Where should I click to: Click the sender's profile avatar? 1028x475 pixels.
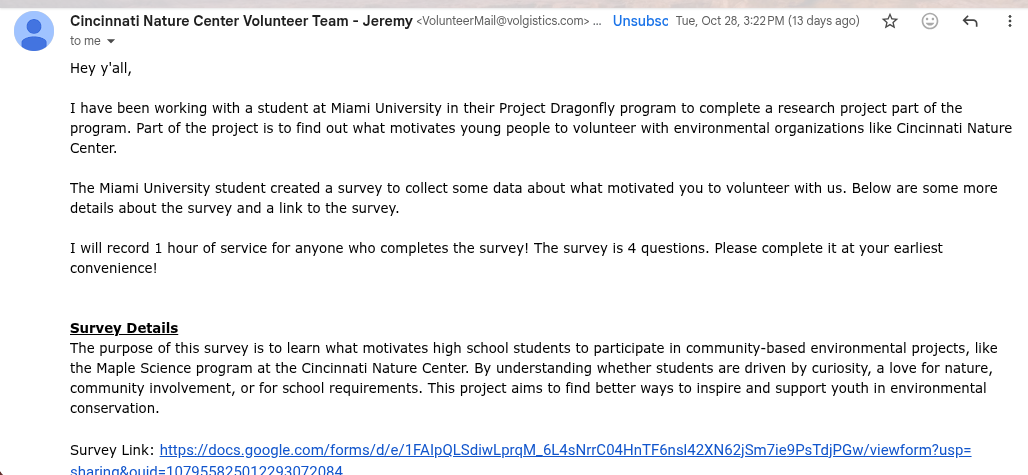[x=35, y=30]
